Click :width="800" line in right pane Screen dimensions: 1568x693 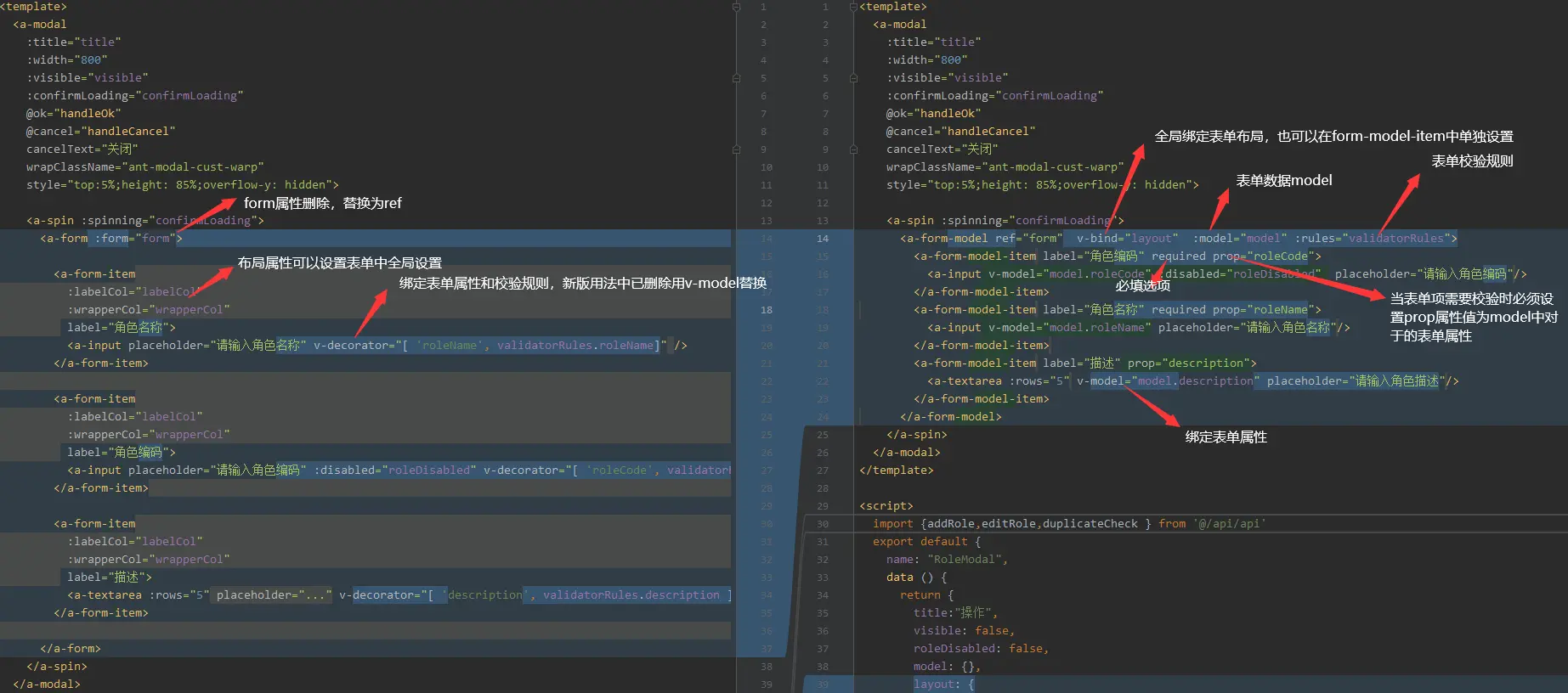pyautogui.click(x=927, y=60)
